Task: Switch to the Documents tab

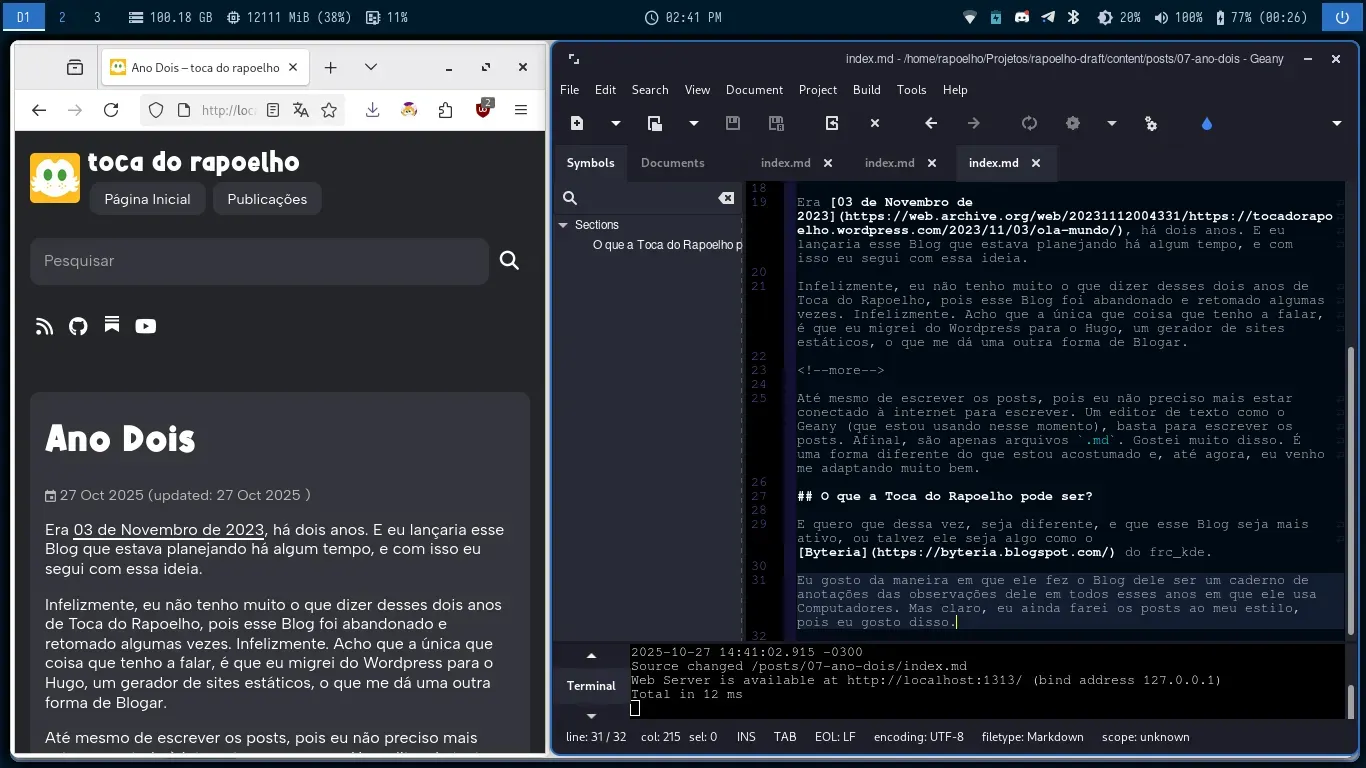Action: tap(673, 163)
